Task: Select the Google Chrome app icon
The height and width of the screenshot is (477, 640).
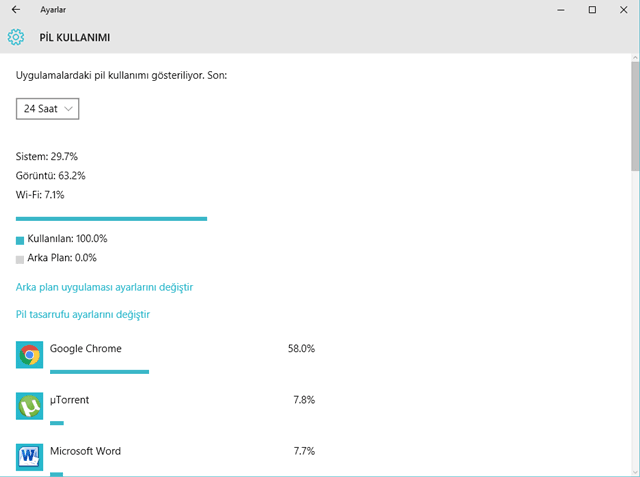Action: [29, 355]
